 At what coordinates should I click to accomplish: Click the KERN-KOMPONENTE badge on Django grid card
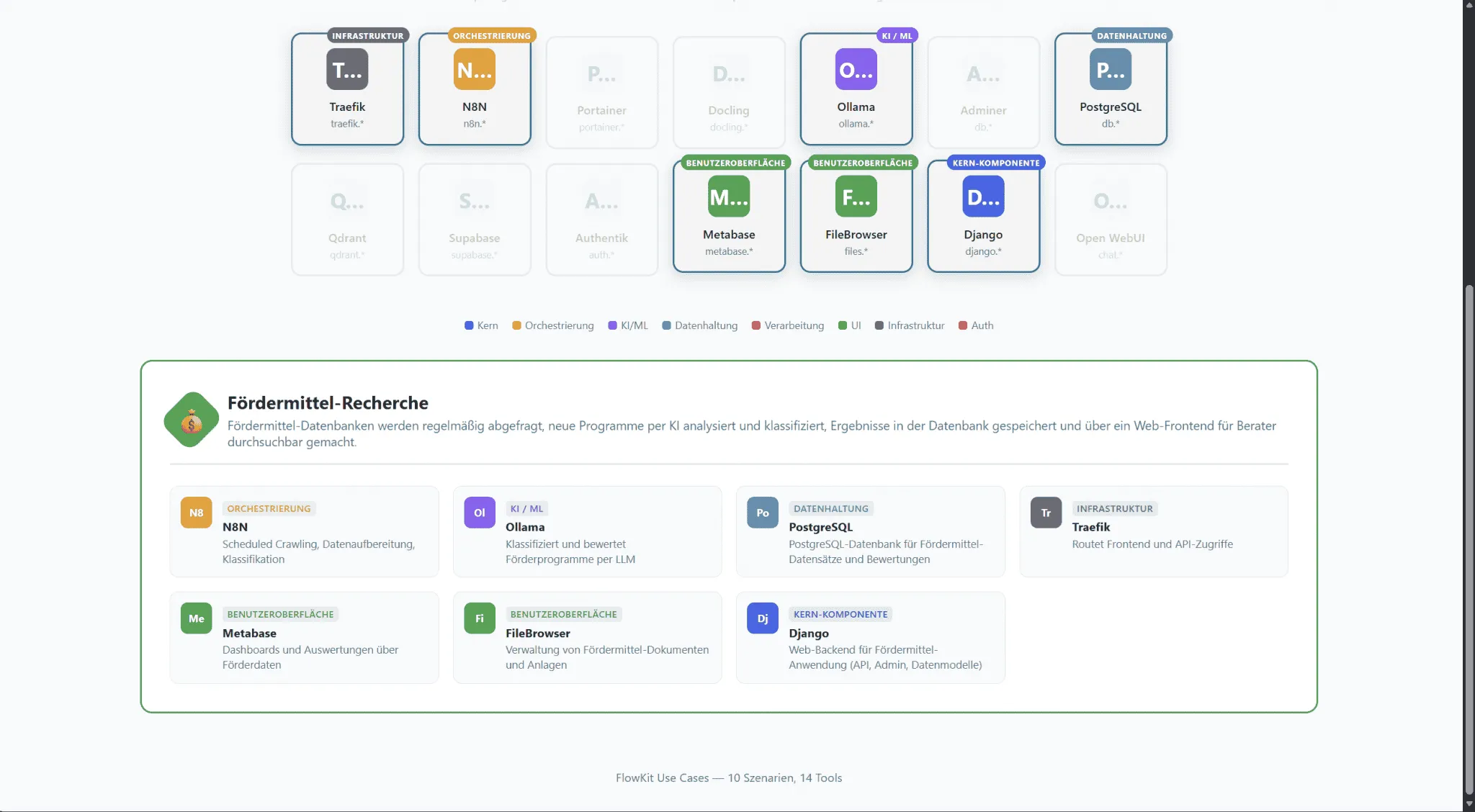pos(996,163)
